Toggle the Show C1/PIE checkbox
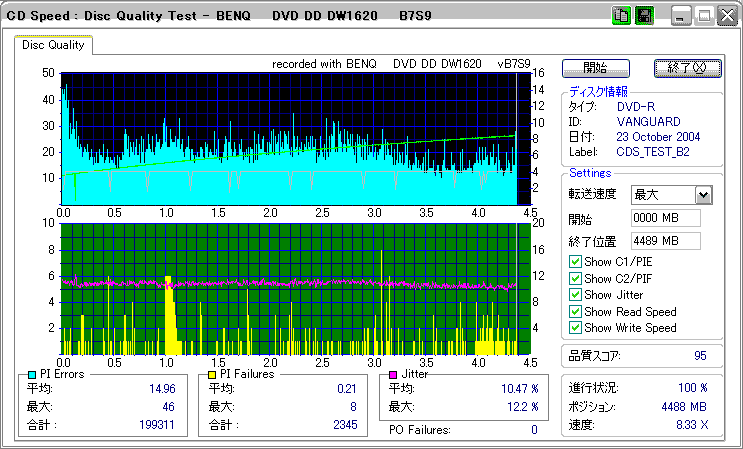 [575, 263]
